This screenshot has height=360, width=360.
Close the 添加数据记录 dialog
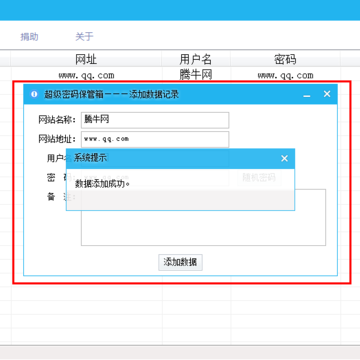(x=327, y=94)
